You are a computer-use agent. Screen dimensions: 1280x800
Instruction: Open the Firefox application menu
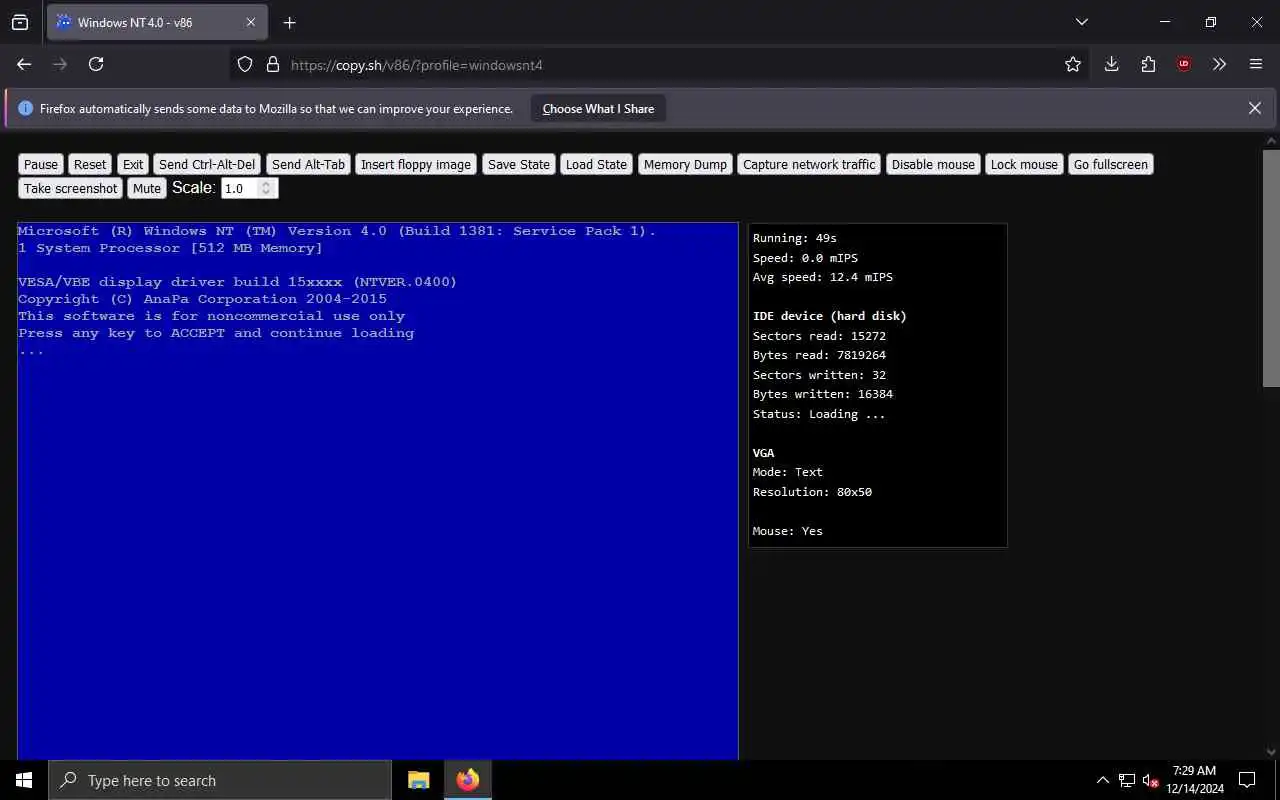click(x=1256, y=64)
